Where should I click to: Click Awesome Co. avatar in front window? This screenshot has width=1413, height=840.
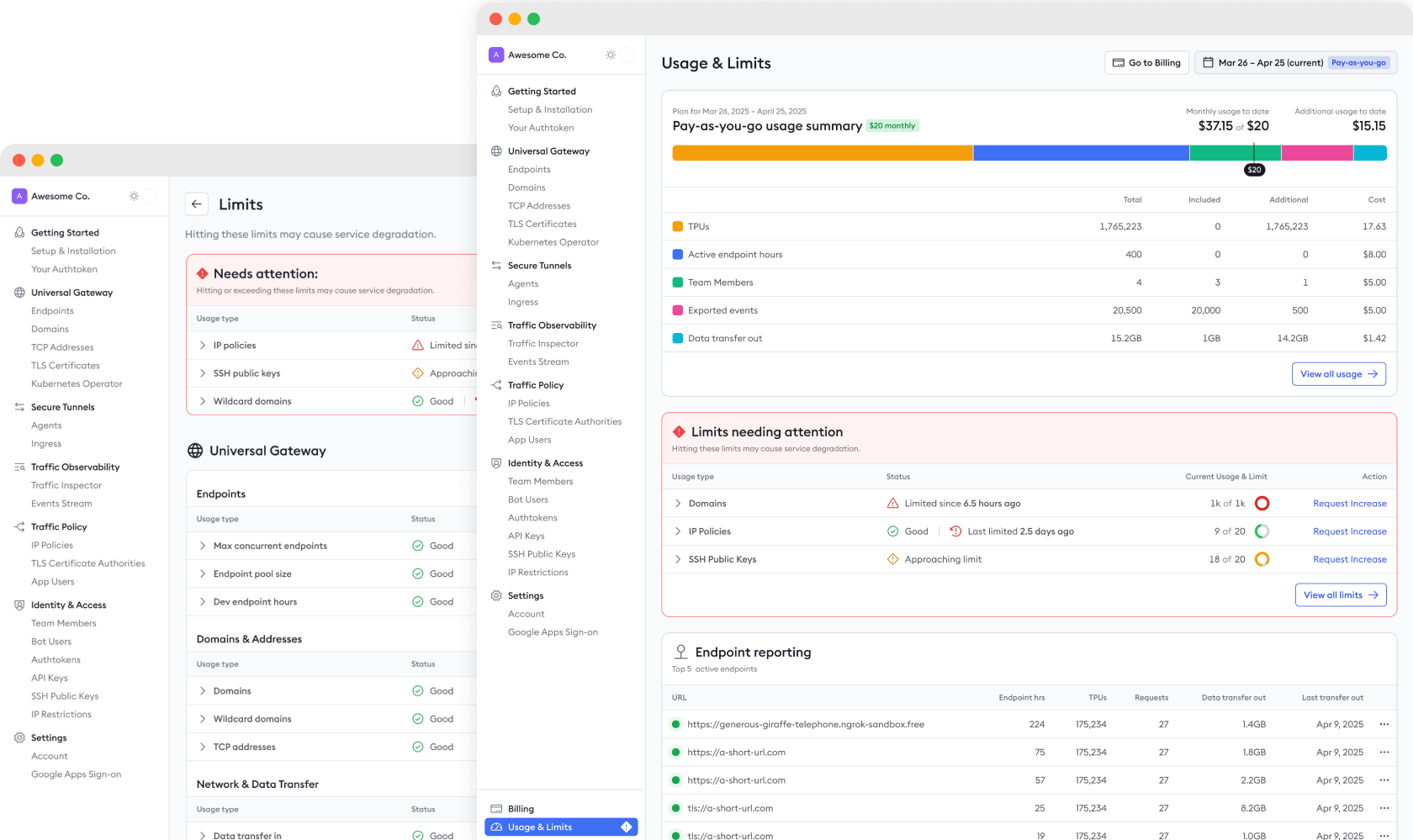496,55
